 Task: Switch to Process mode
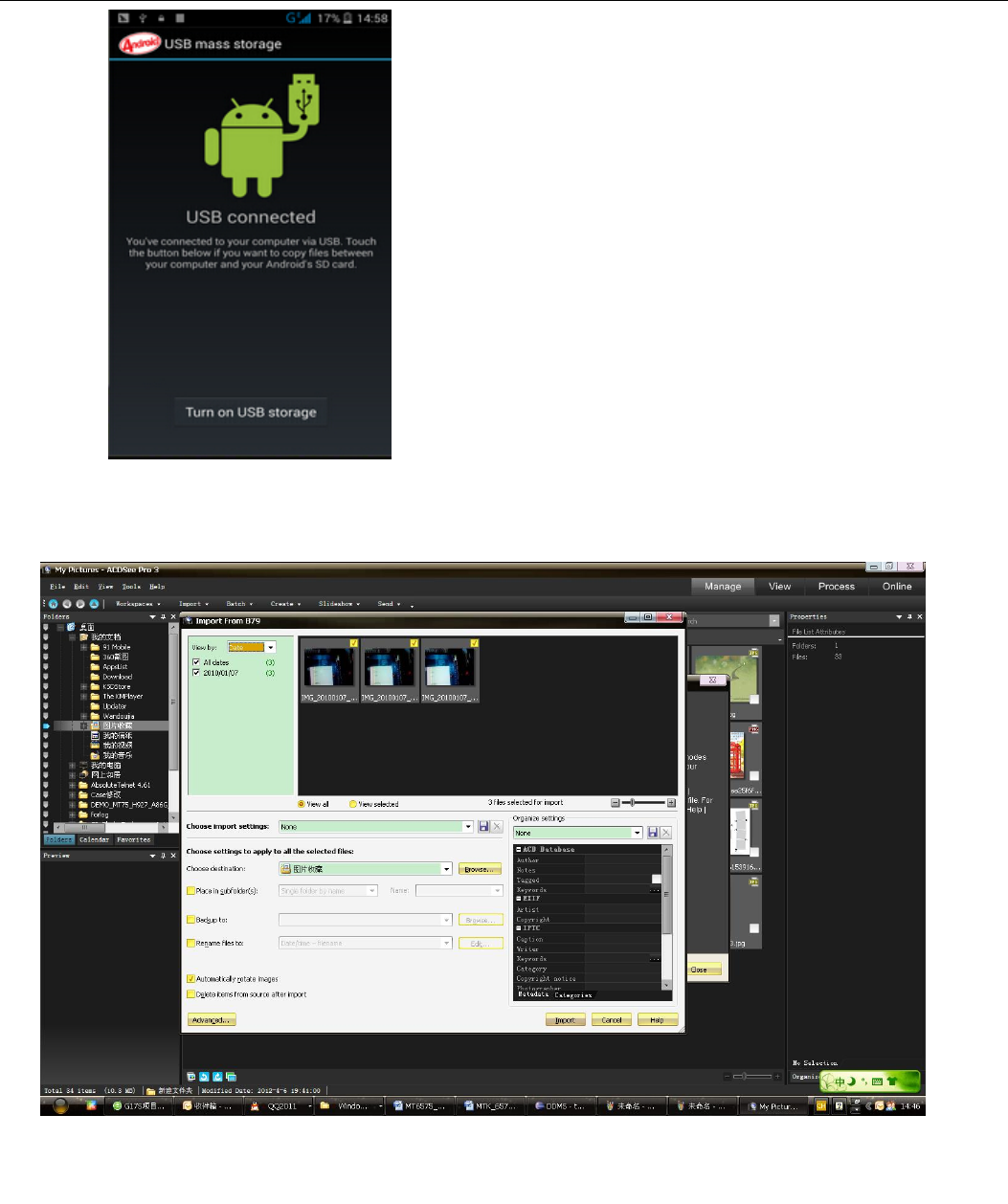pyautogui.click(x=836, y=587)
